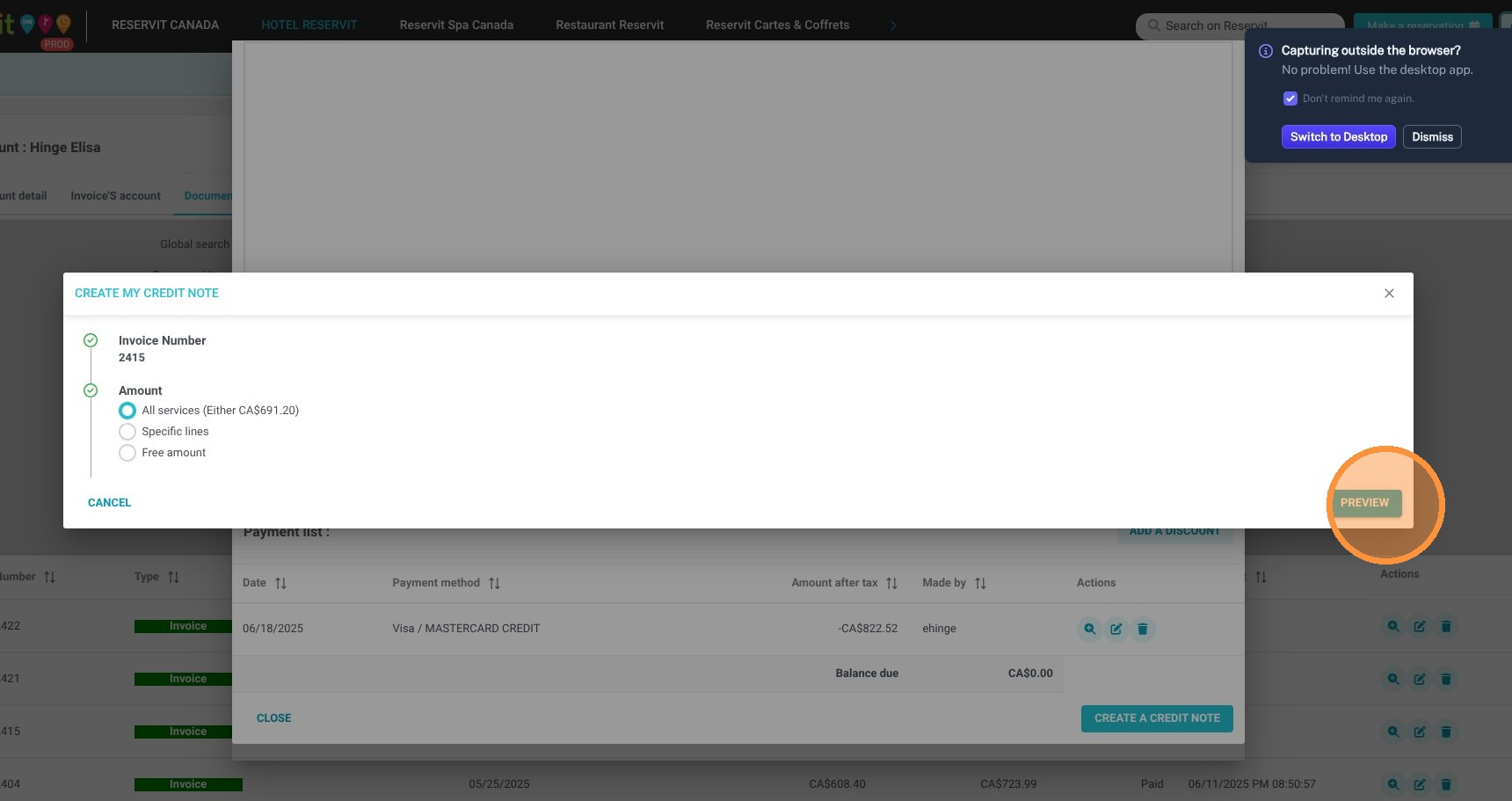Edit invoice 421 in background list
The width and height of the screenshot is (1512, 801).
[x=1419, y=679]
